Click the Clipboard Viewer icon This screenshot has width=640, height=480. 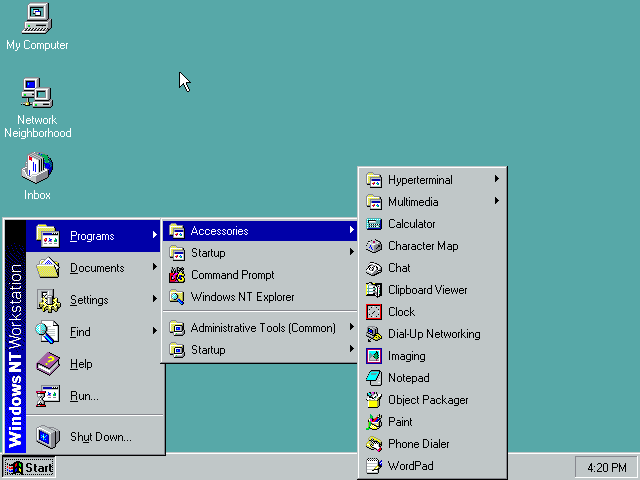[374, 290]
